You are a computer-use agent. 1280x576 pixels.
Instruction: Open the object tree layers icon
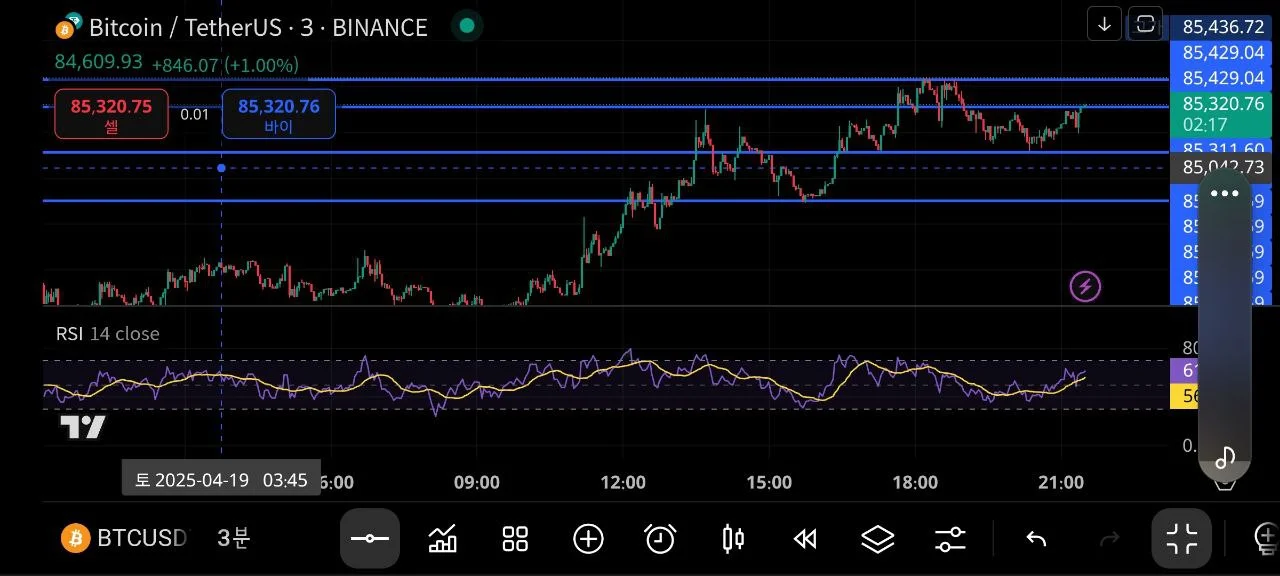click(x=877, y=539)
